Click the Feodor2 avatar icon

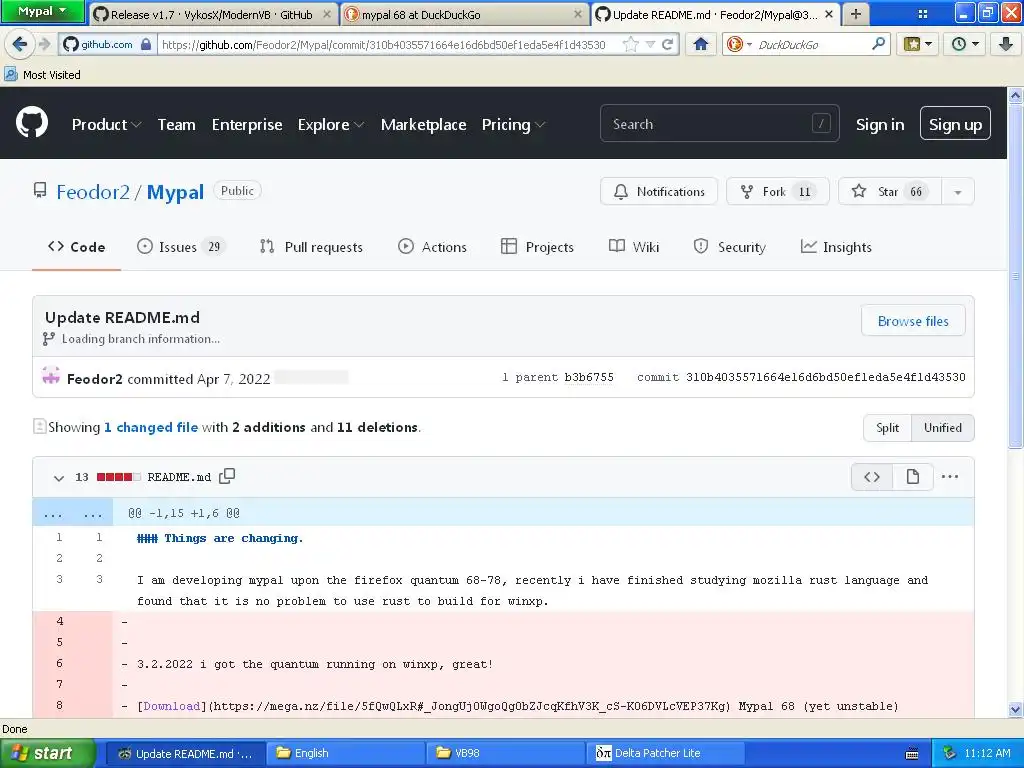pyautogui.click(x=51, y=377)
